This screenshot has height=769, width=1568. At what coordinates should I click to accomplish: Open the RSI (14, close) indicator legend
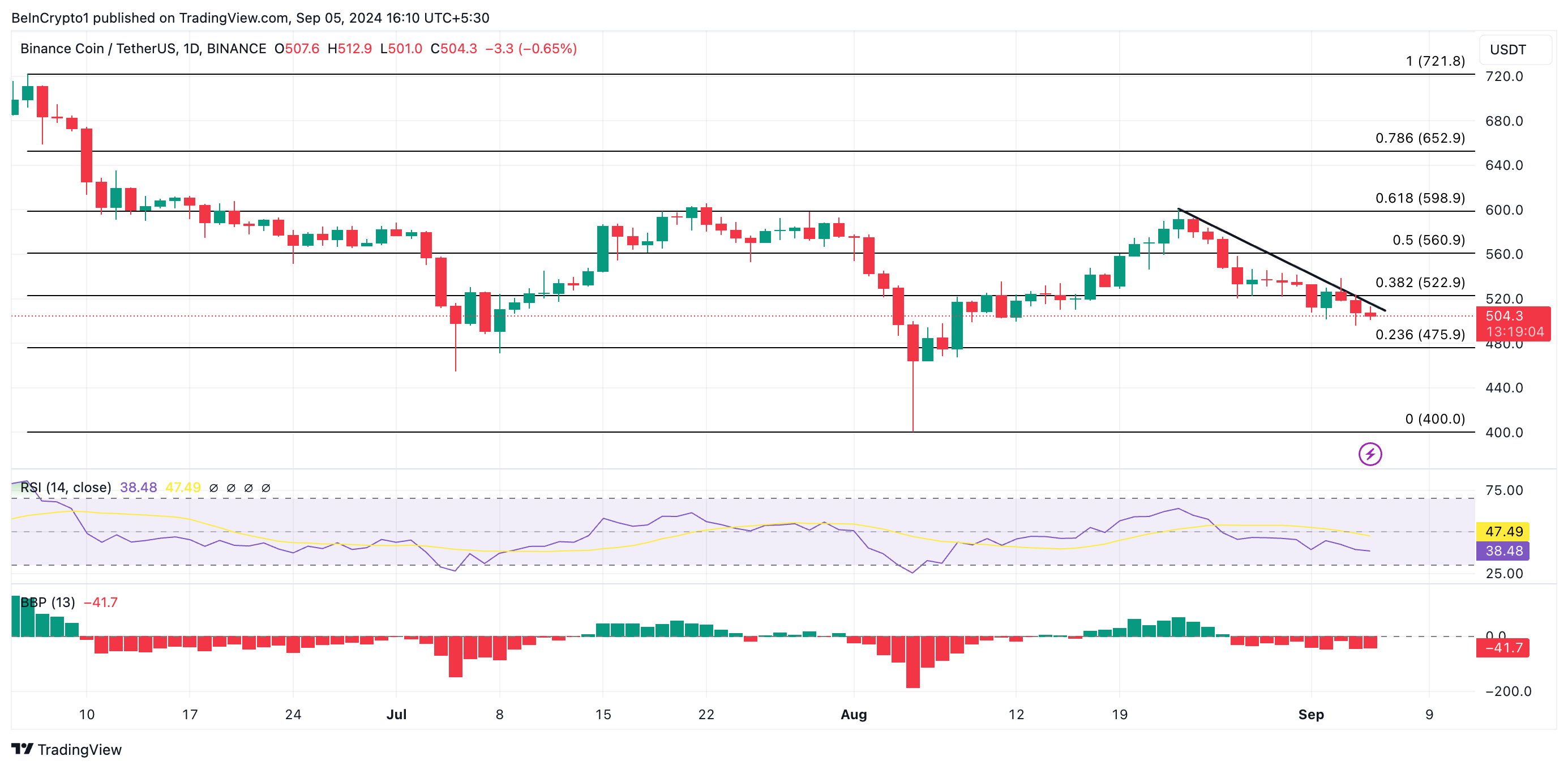pos(66,487)
